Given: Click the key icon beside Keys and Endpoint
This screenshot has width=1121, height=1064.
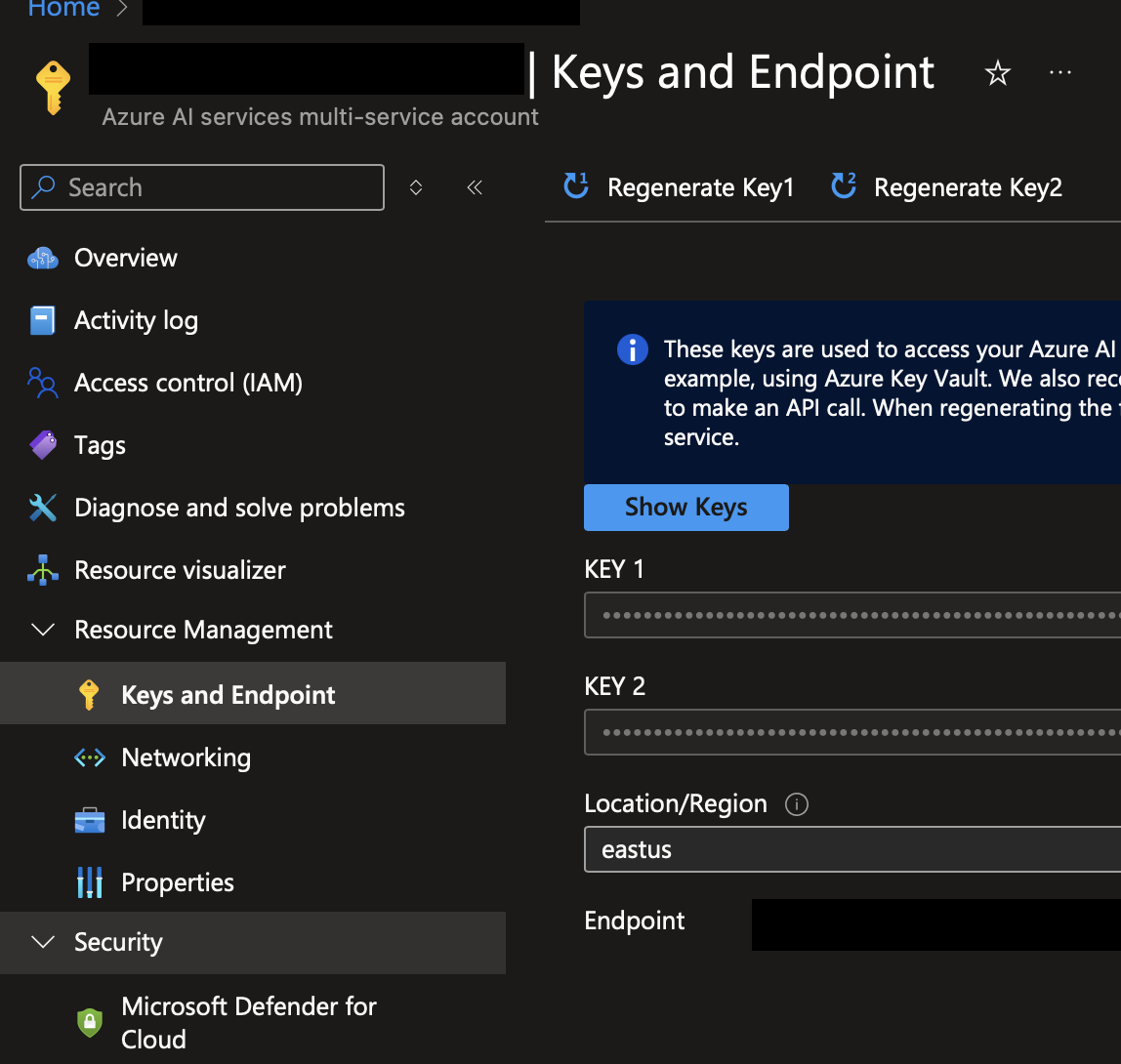Looking at the screenshot, I should [x=90, y=695].
